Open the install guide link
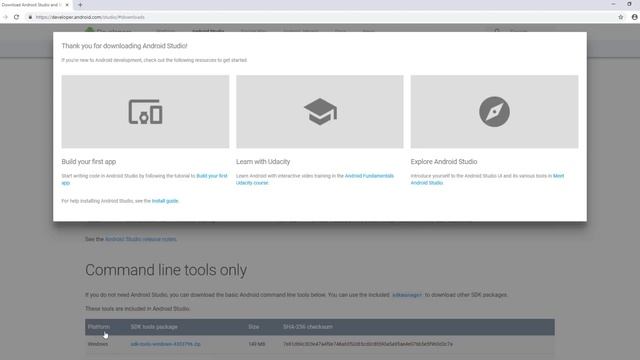 click(x=165, y=201)
